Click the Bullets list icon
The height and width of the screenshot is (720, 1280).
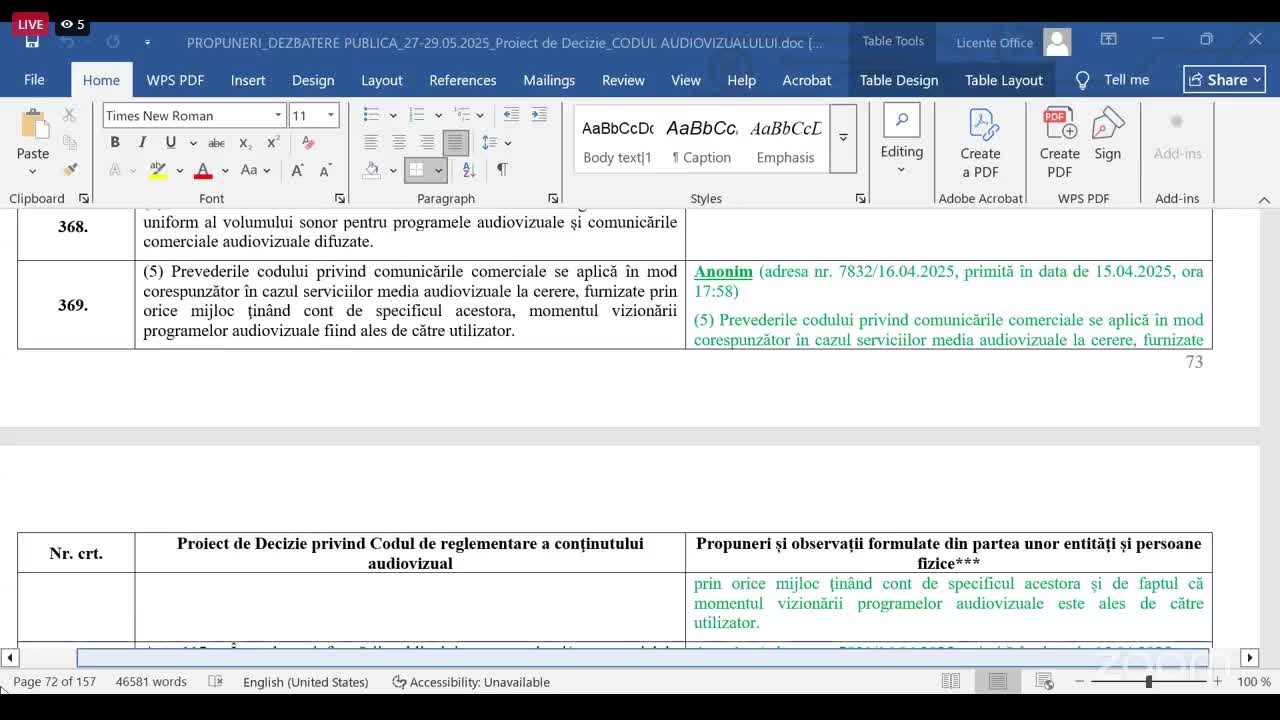pyautogui.click(x=372, y=115)
